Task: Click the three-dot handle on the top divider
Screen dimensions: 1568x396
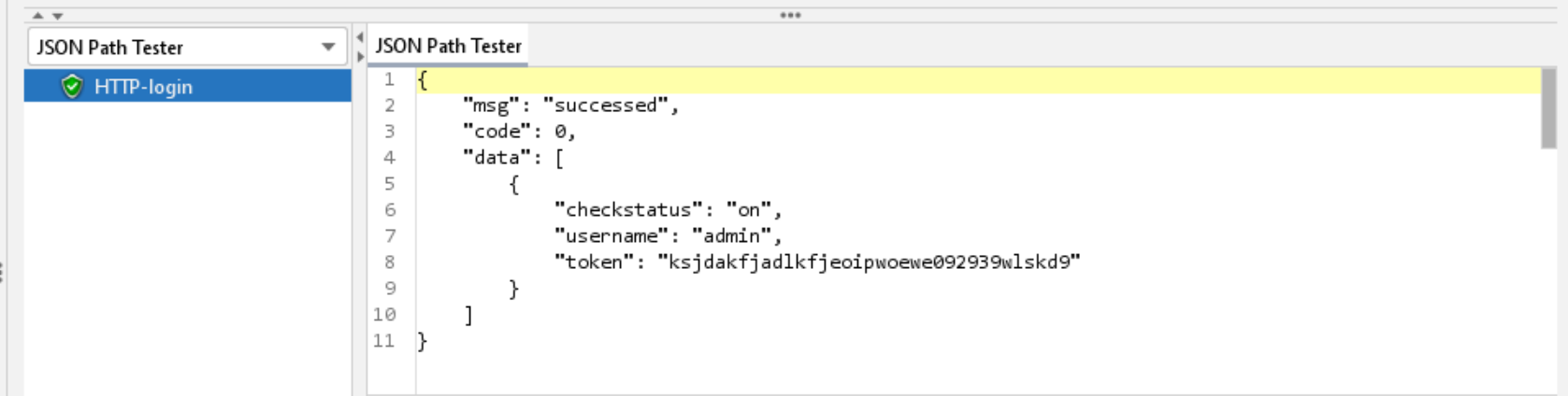Action: coord(790,15)
